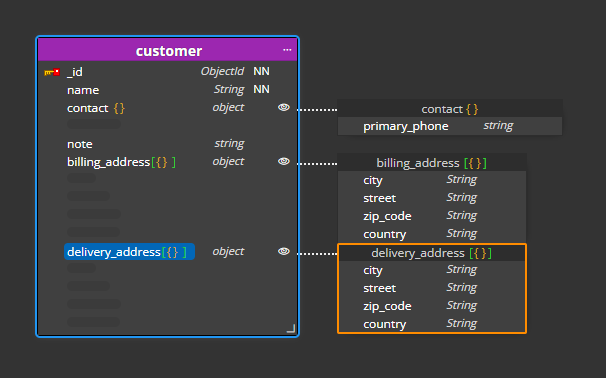Click the object datatype of delivery_address

(x=228, y=251)
